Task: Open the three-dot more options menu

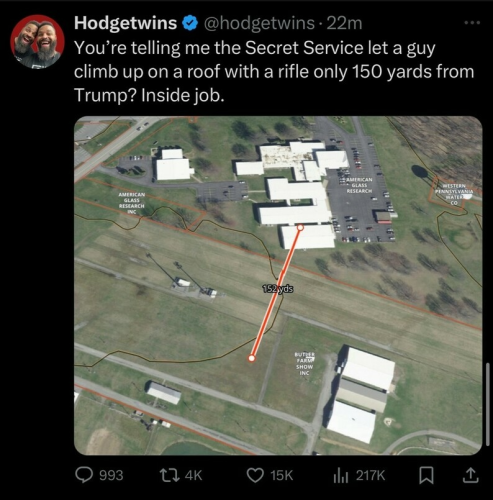Action: 472,23
